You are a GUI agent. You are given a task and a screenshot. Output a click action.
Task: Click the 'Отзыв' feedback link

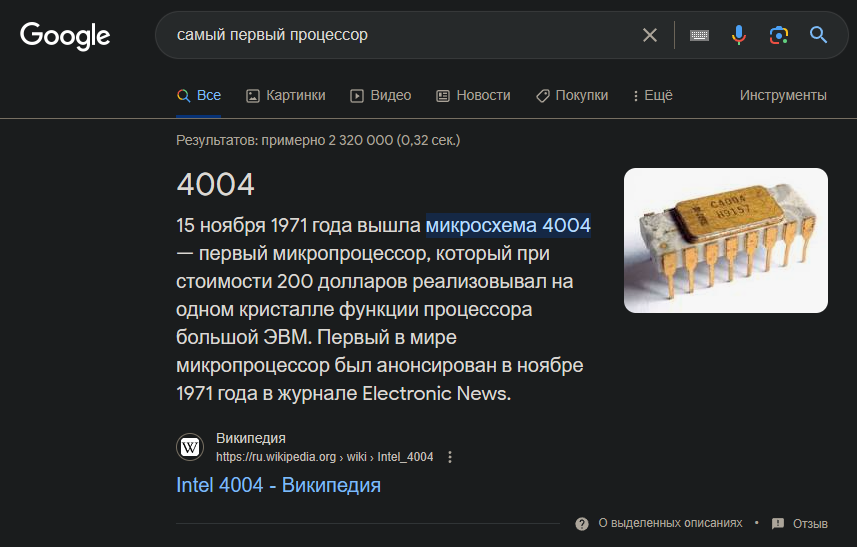point(810,524)
